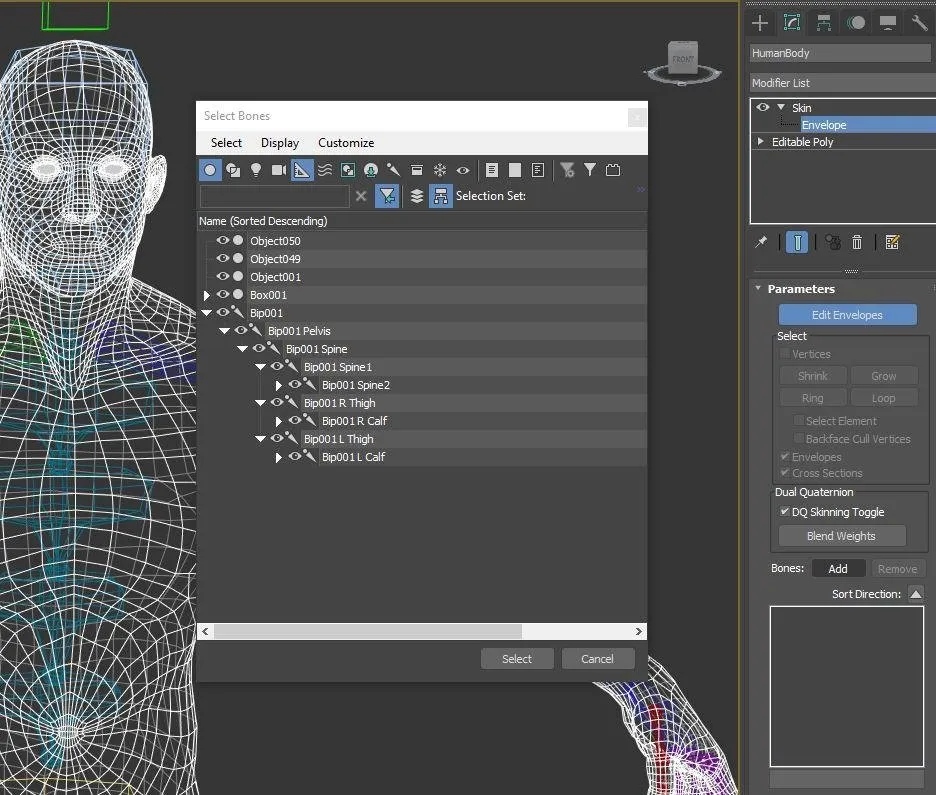Image resolution: width=936 pixels, height=795 pixels.
Task: Switch to sort by hierarchy icon
Action: [x=441, y=196]
